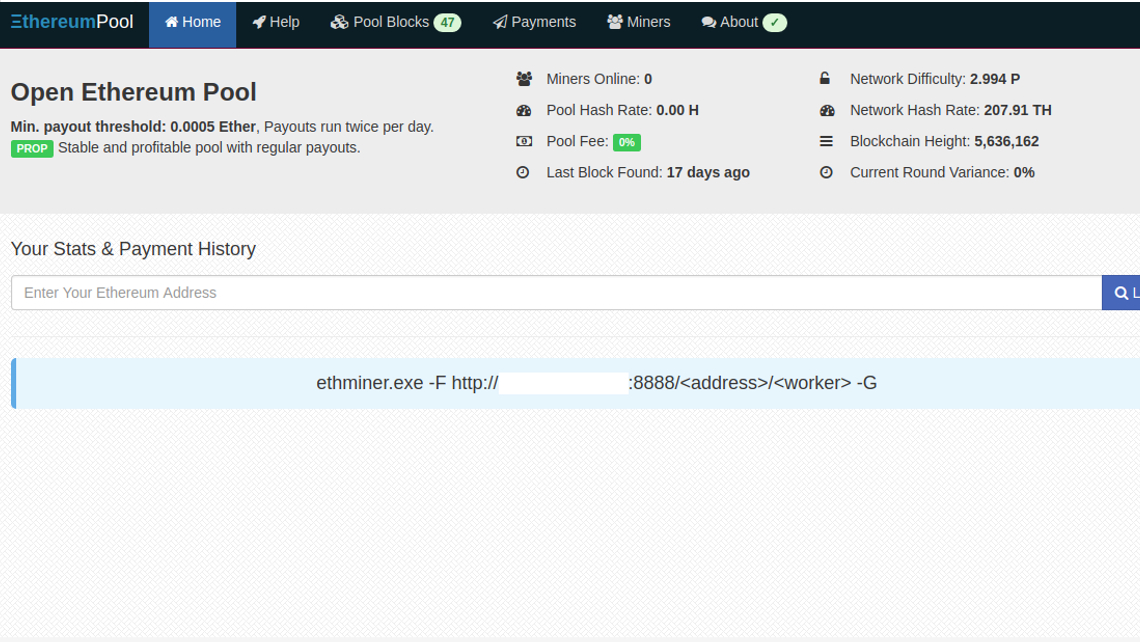1140x642 pixels.
Task: Click the About chat bubbles icon
Action: pos(709,23)
